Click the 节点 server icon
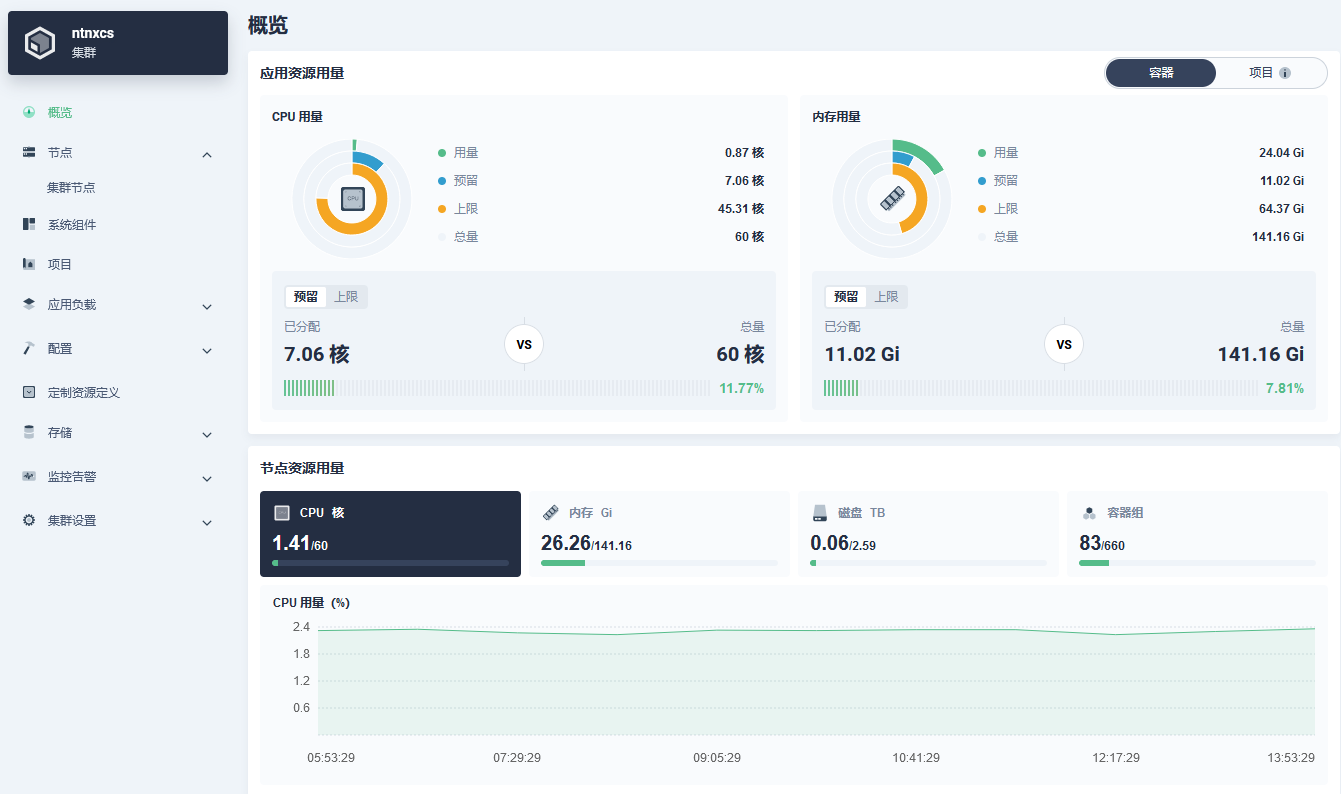The image size is (1341, 794). point(29,152)
